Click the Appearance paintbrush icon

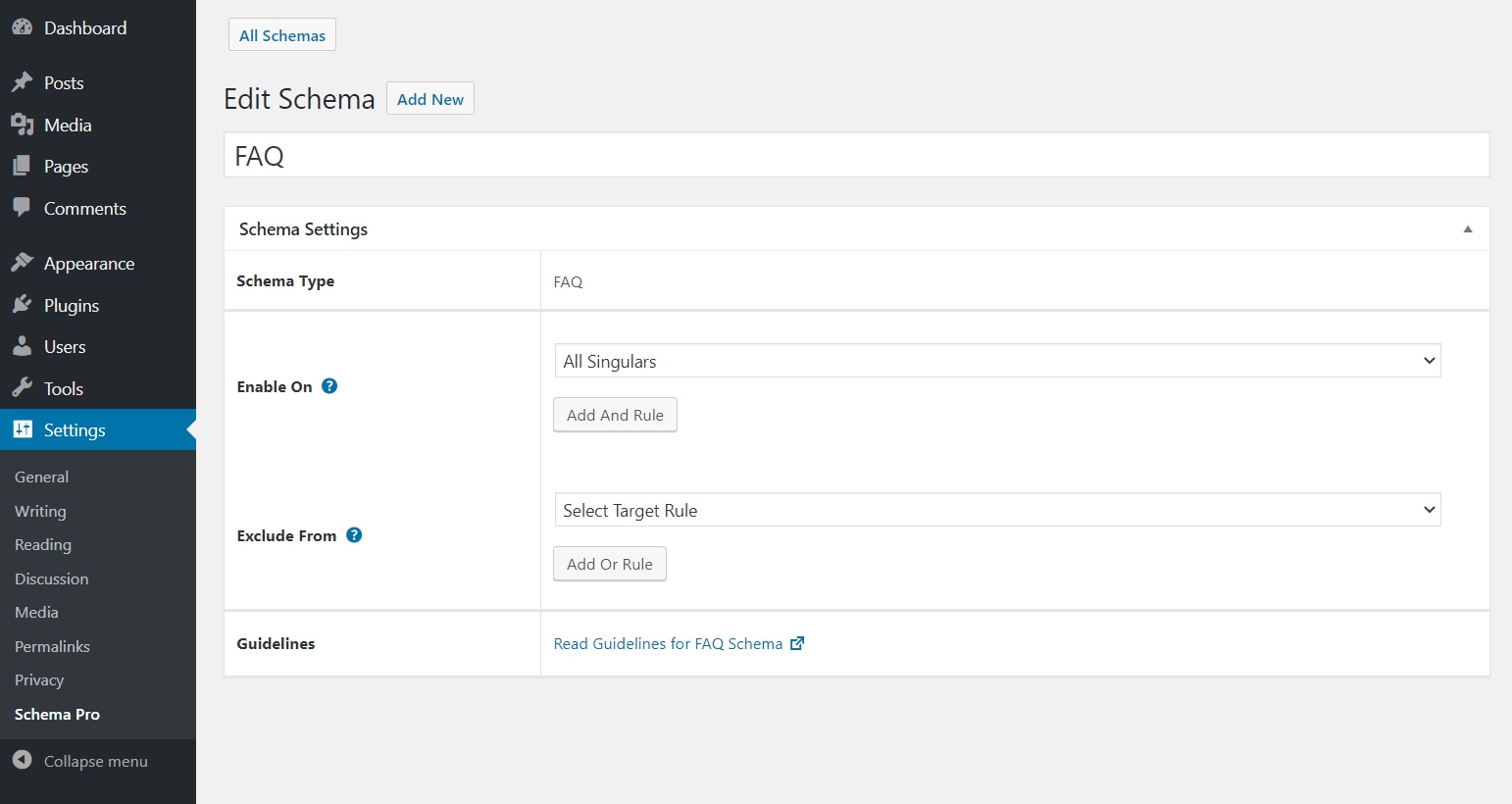click(x=23, y=262)
